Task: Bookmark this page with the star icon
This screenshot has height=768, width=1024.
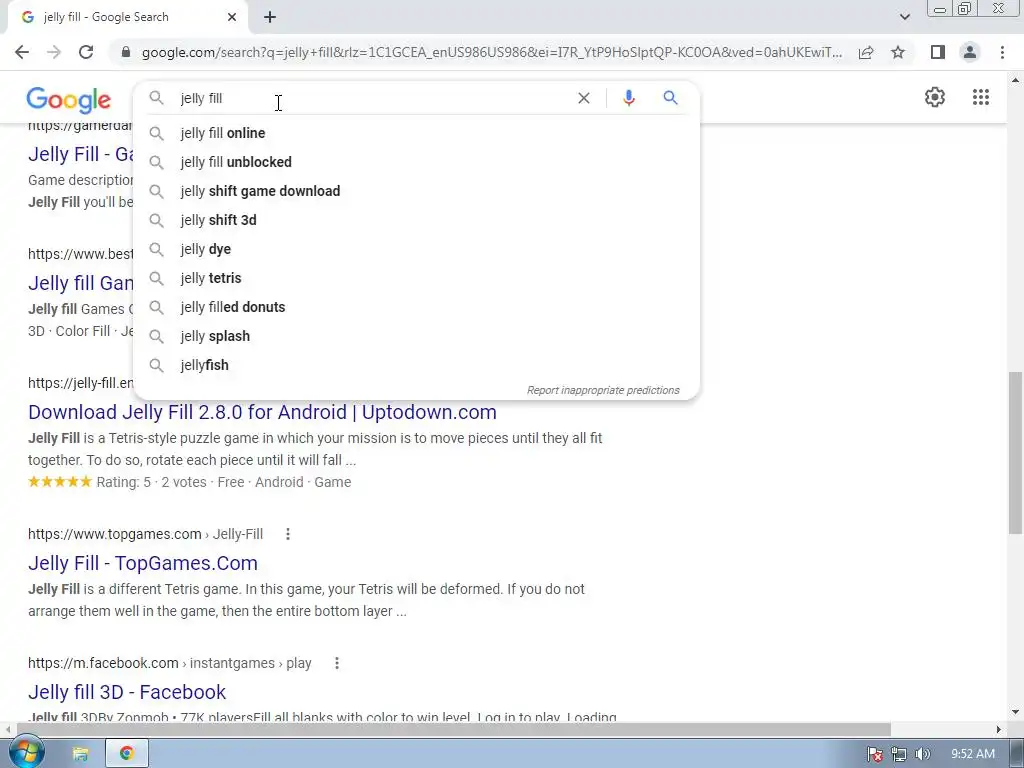Action: click(898, 52)
